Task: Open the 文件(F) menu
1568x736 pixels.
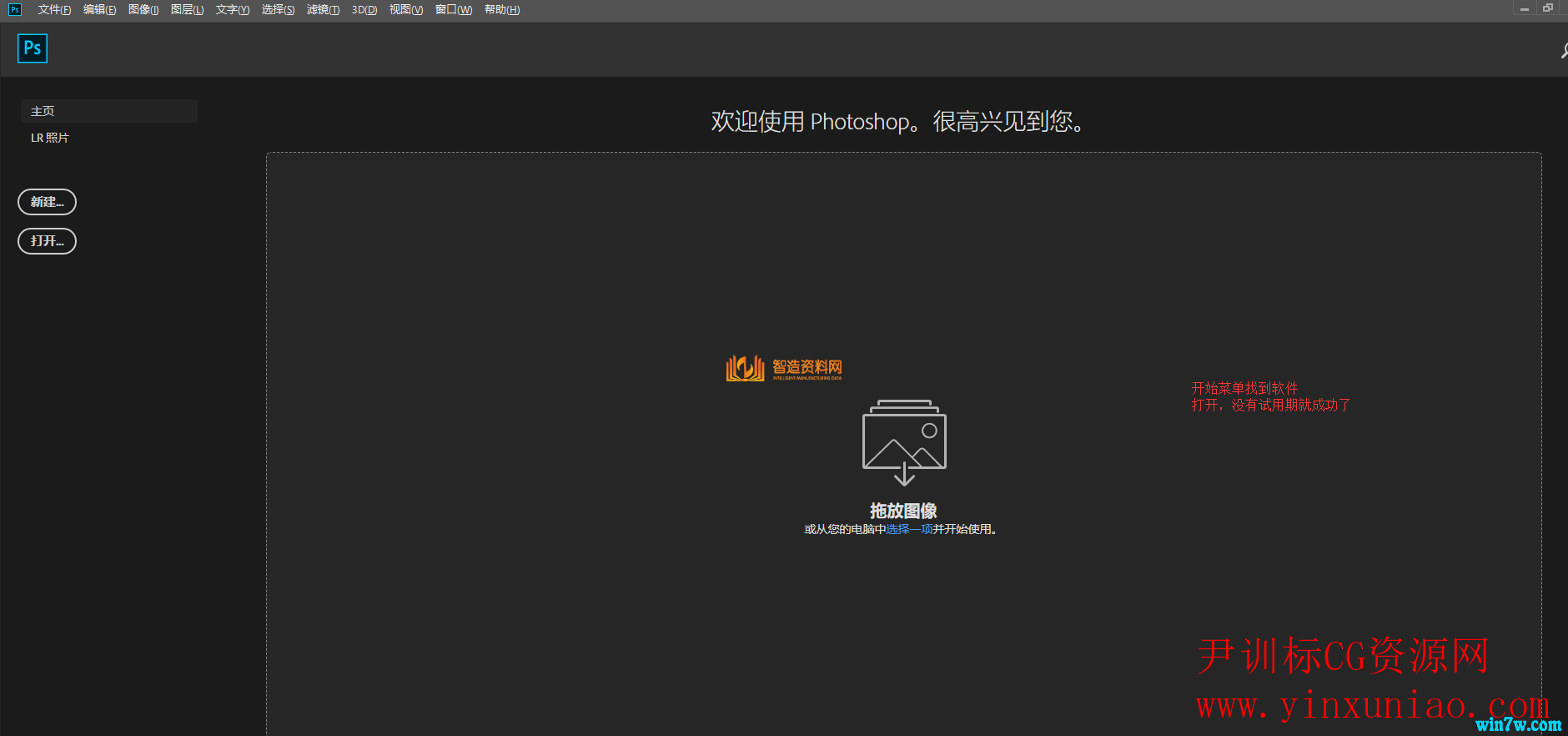Action: [x=54, y=10]
